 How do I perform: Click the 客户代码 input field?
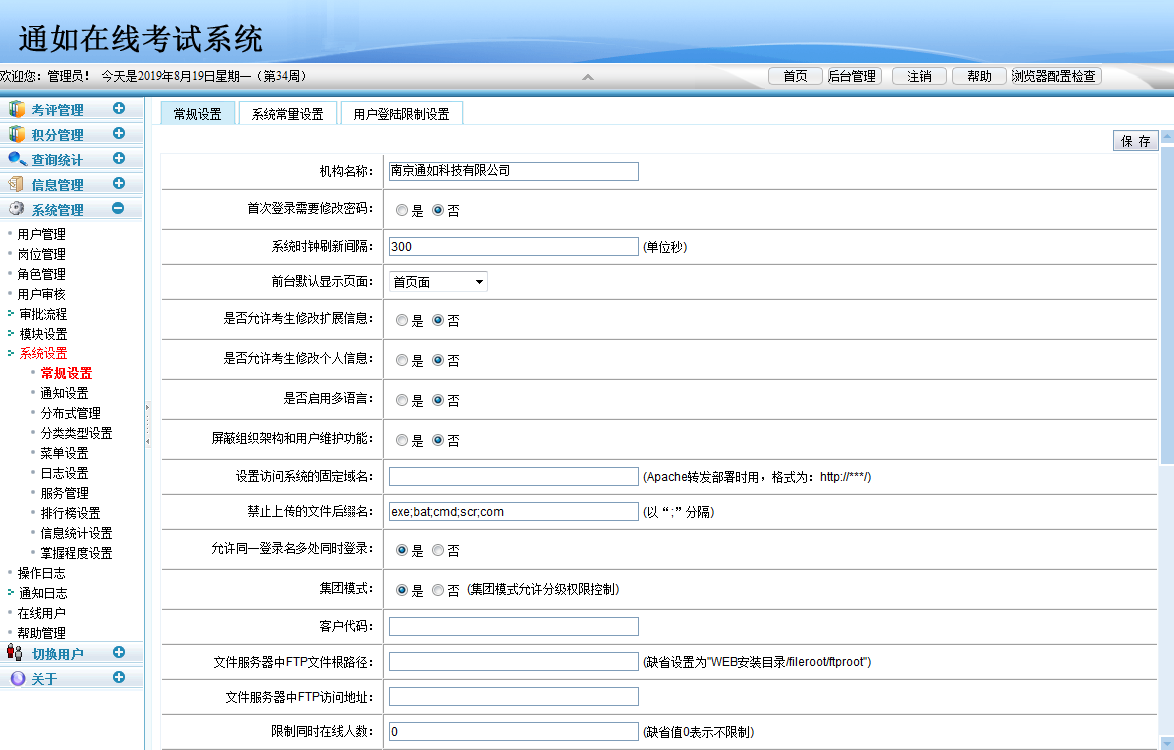(514, 626)
